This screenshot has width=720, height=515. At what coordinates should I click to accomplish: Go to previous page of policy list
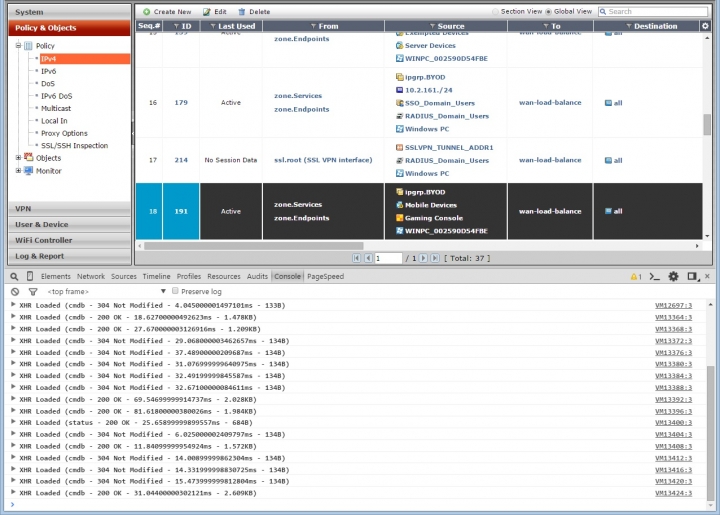pyautogui.click(x=368, y=258)
